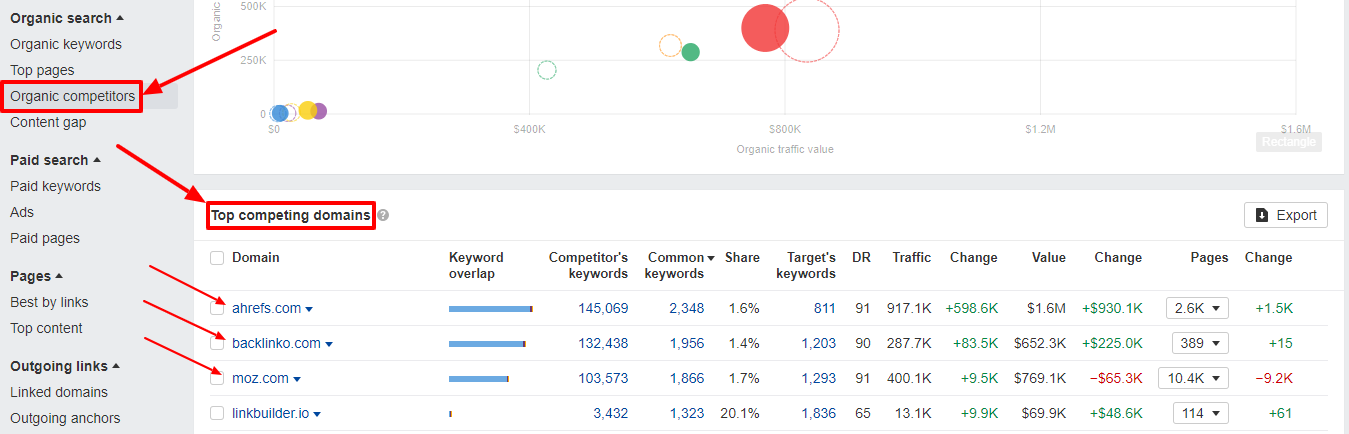Click competitor's keywords value 145,069

pyautogui.click(x=603, y=308)
